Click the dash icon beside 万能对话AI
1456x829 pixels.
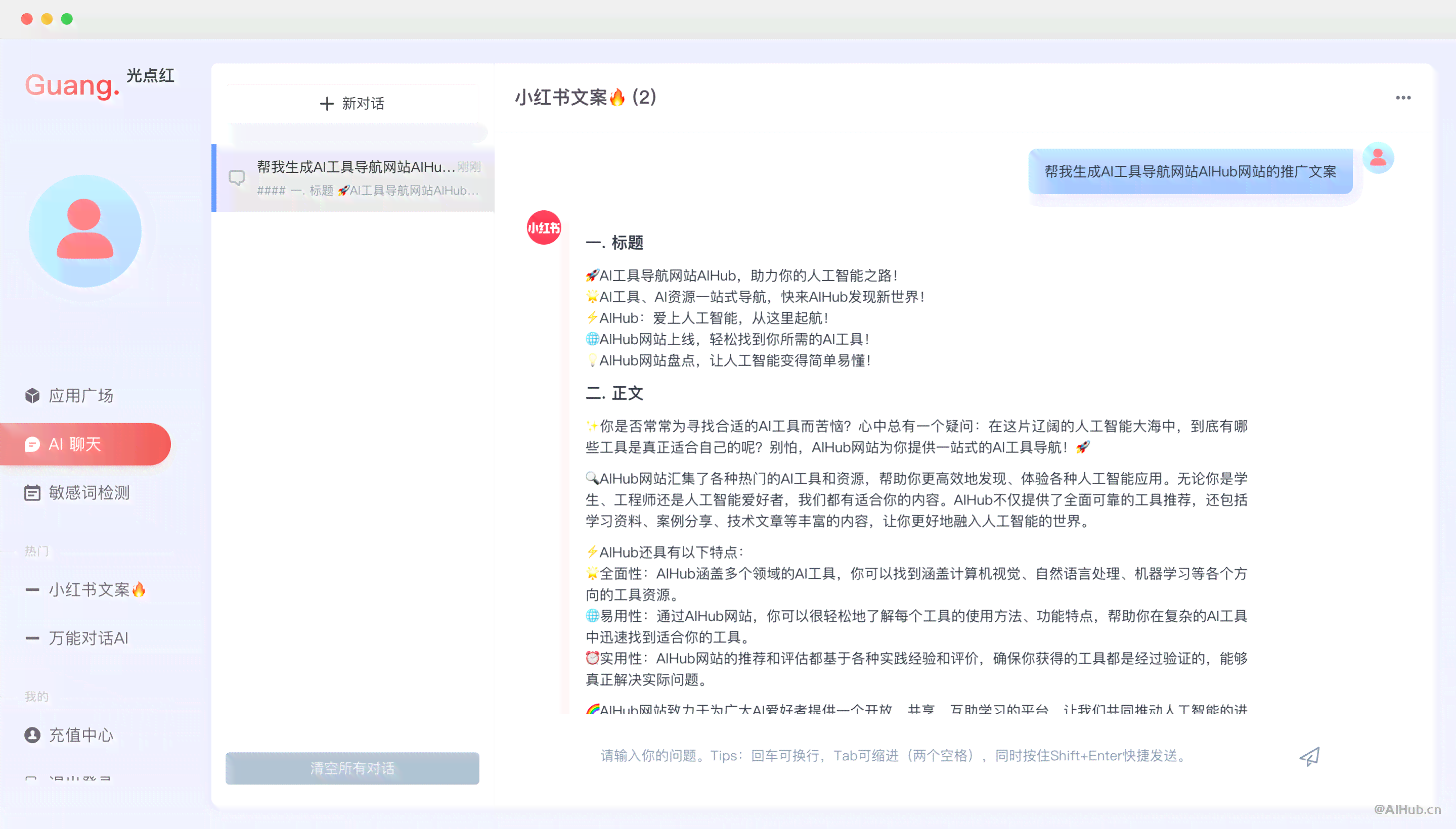[32, 638]
